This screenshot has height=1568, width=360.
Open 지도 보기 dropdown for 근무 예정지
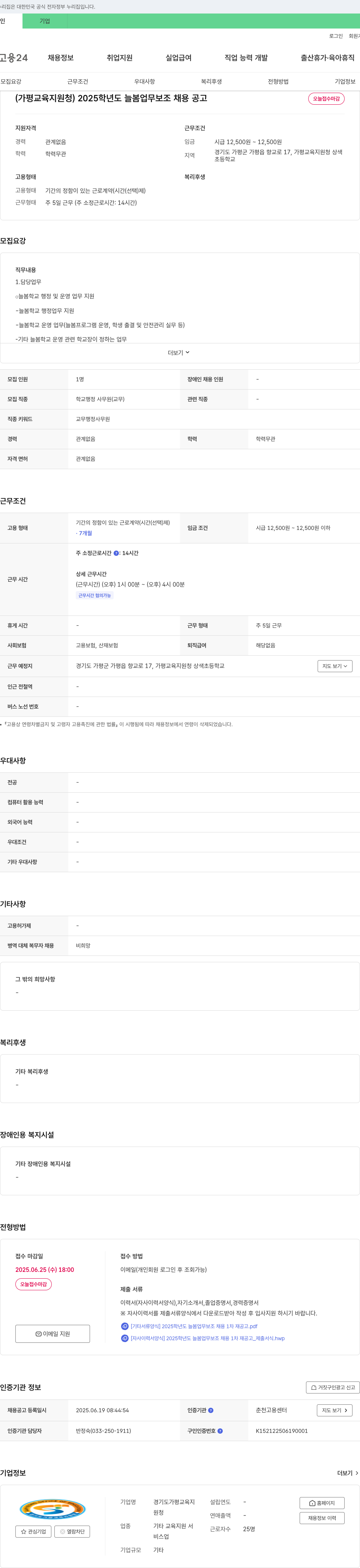click(x=334, y=667)
